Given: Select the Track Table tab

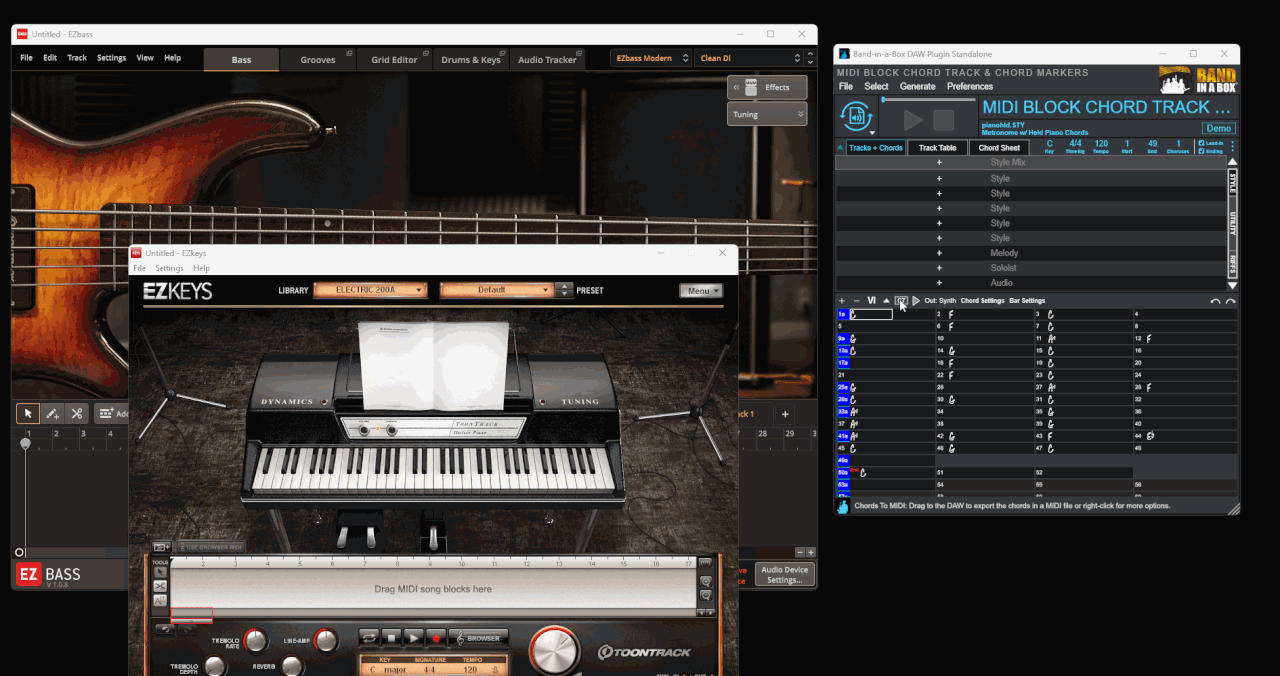Looking at the screenshot, I should coord(937,148).
